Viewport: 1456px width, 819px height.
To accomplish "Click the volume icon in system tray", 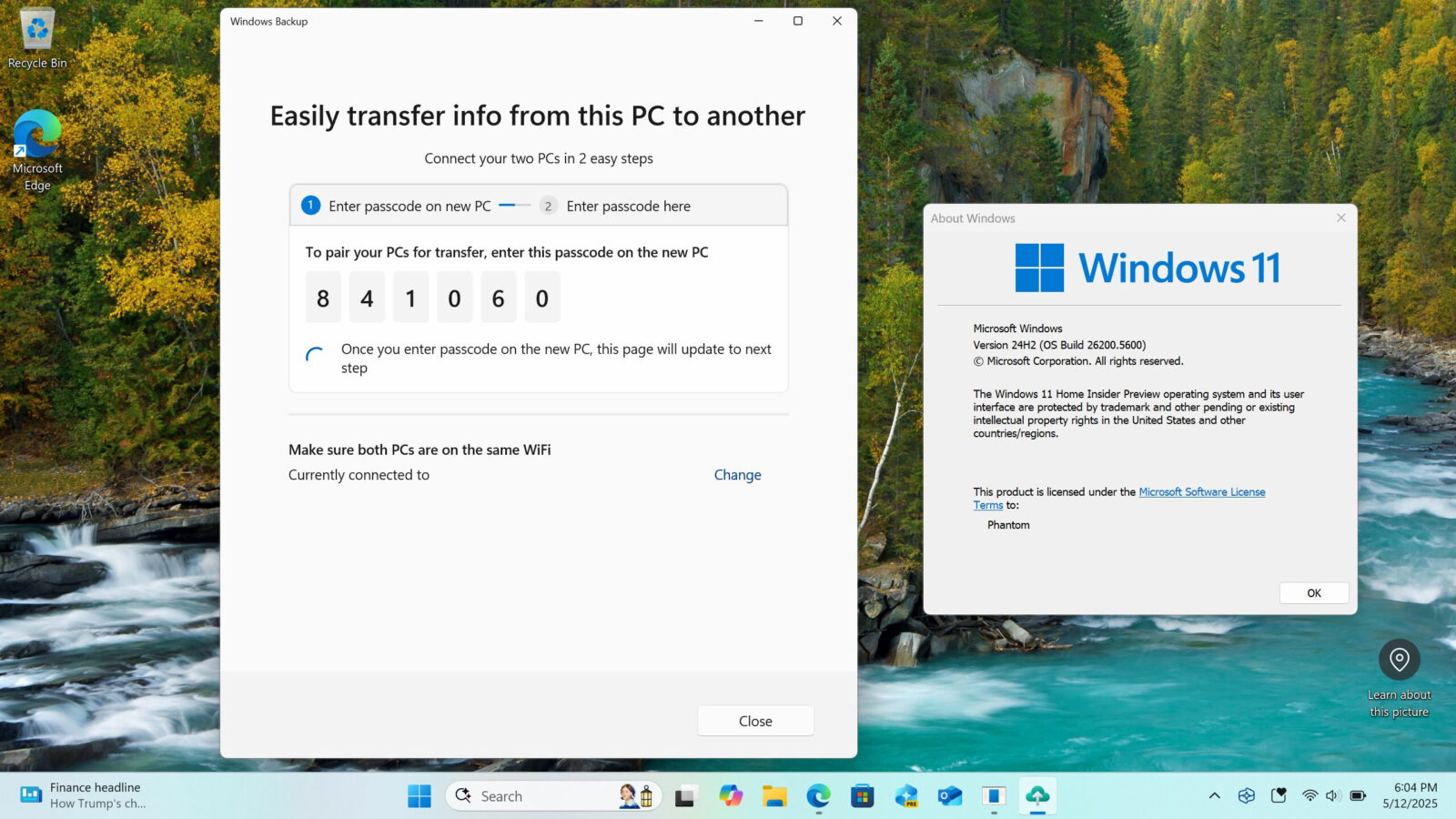I will coord(1331,795).
